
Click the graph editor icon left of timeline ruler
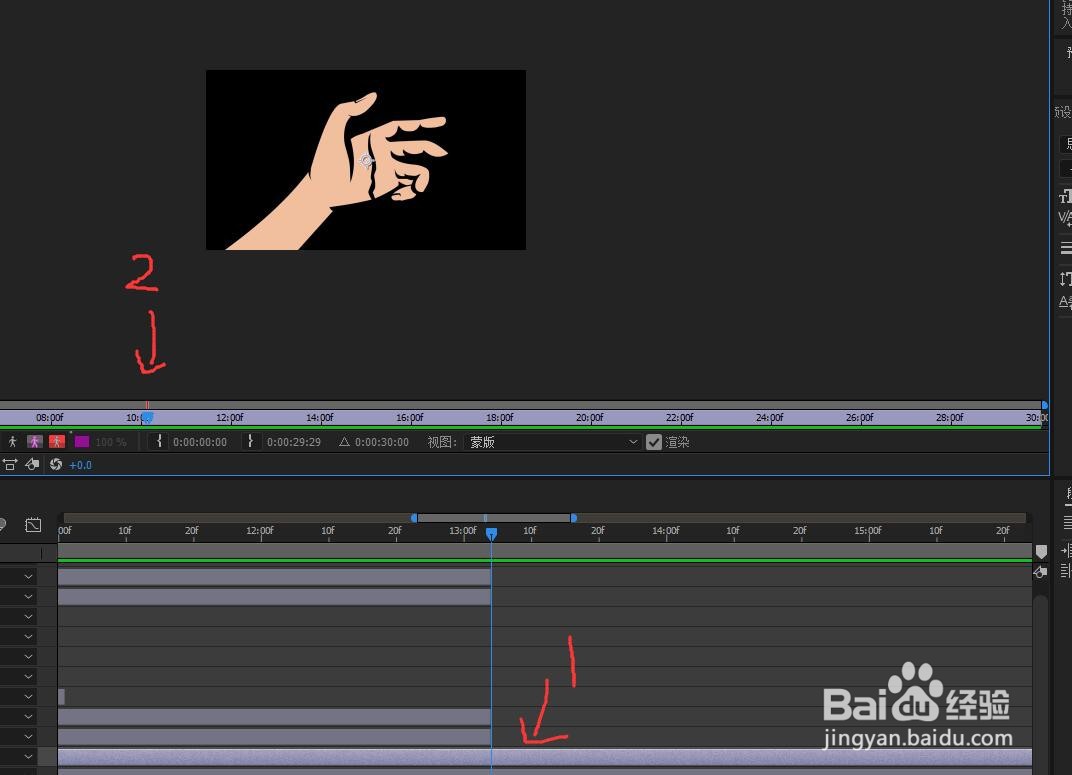pyautogui.click(x=33, y=525)
